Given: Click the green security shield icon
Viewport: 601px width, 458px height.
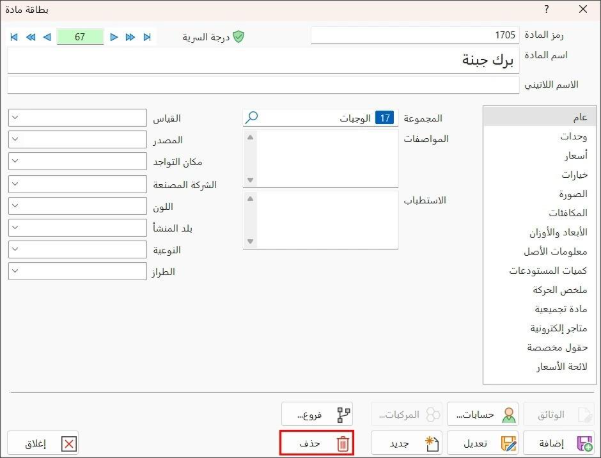Looking at the screenshot, I should coord(238,37).
